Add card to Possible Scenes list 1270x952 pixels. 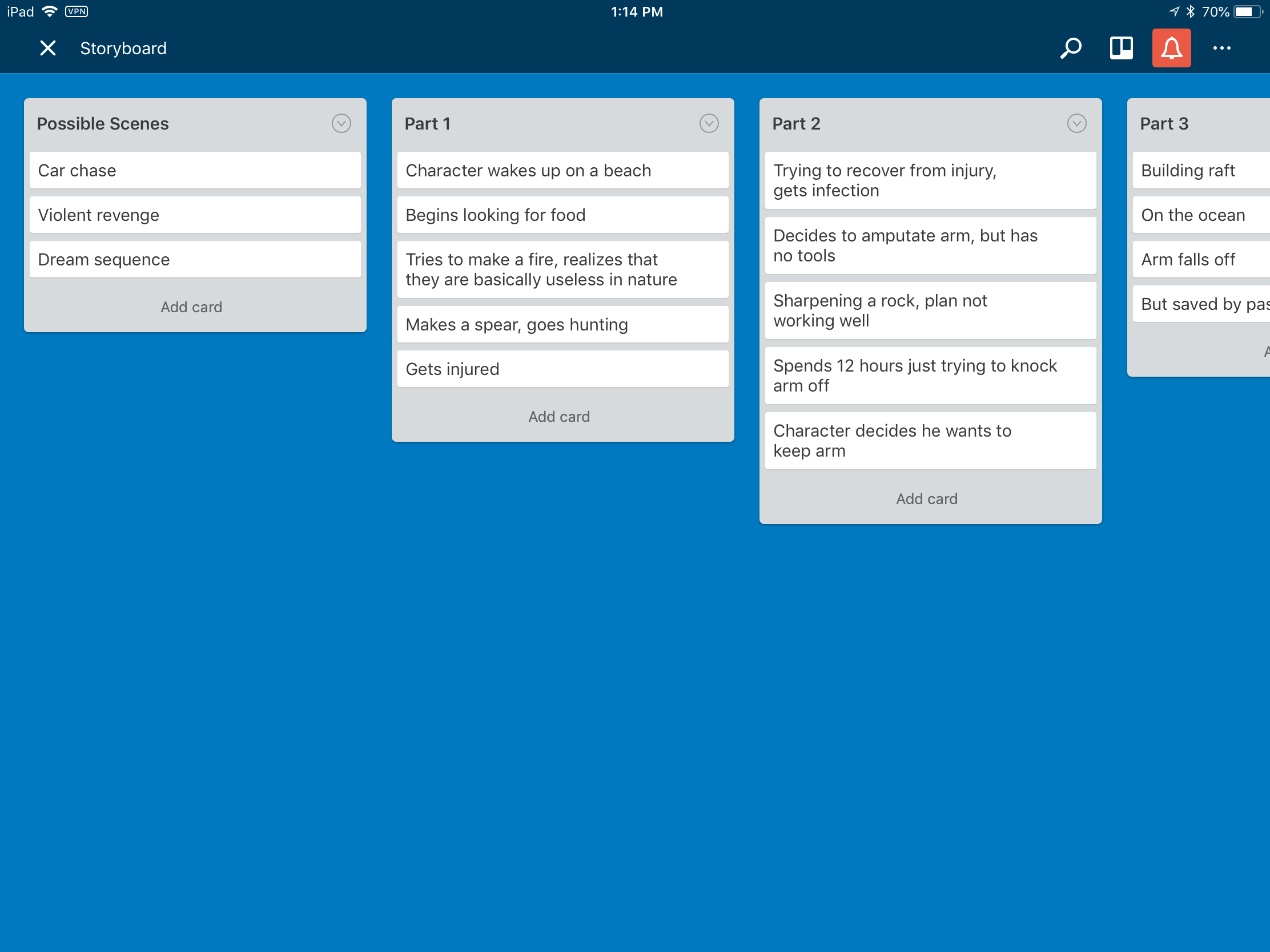pos(191,307)
